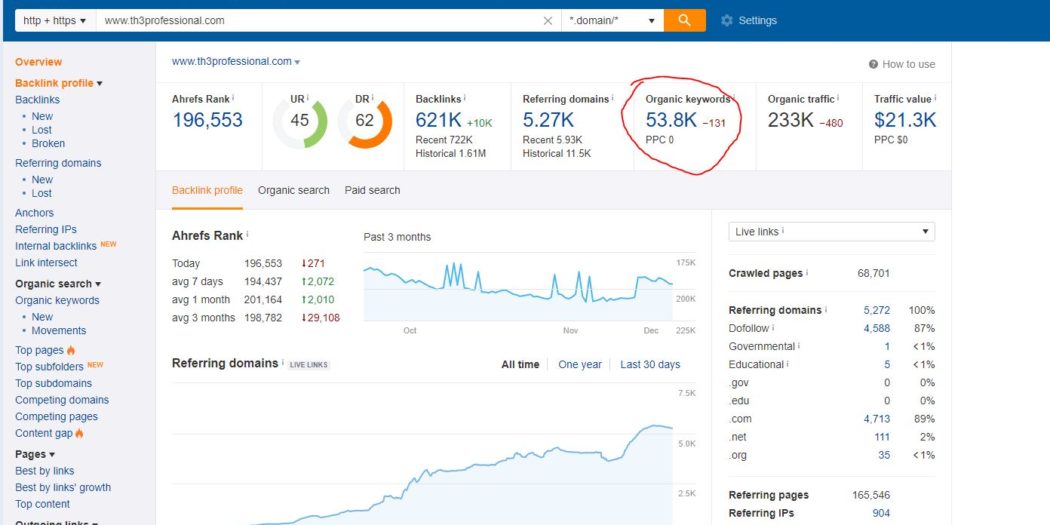Viewport: 1050px width, 525px height.
Task: Open Top subfolders report
Action: [x=50, y=367]
